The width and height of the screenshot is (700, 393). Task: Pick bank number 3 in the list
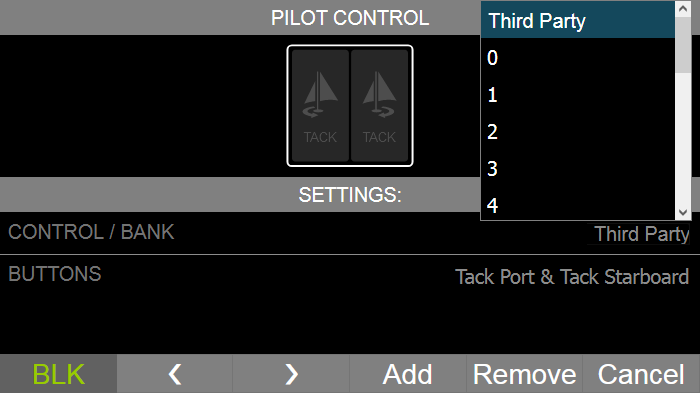pyautogui.click(x=578, y=168)
